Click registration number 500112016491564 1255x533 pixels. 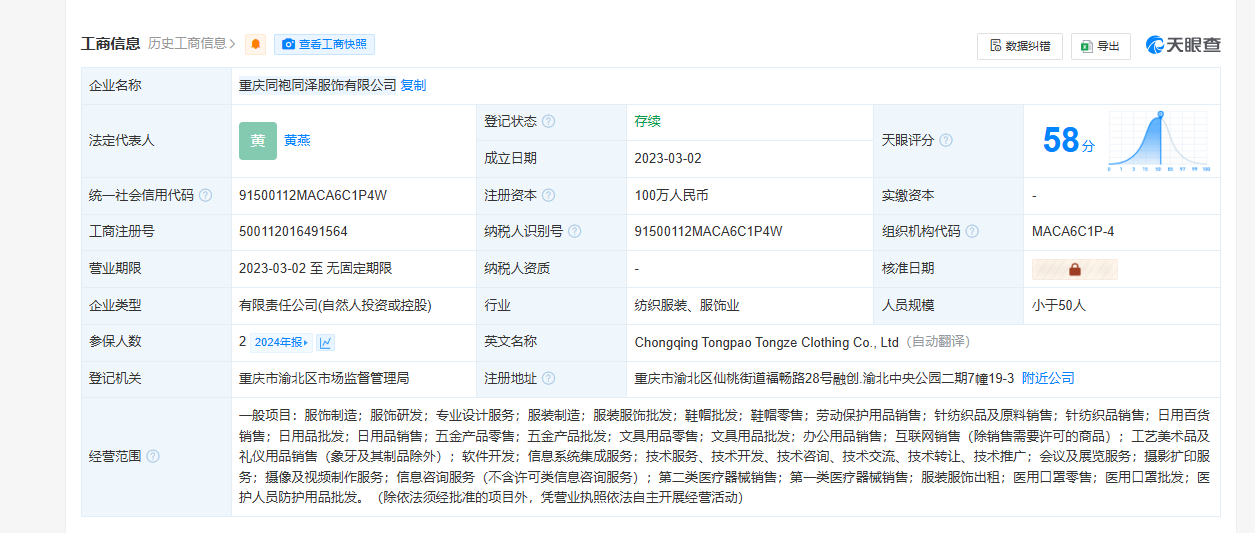(293, 231)
